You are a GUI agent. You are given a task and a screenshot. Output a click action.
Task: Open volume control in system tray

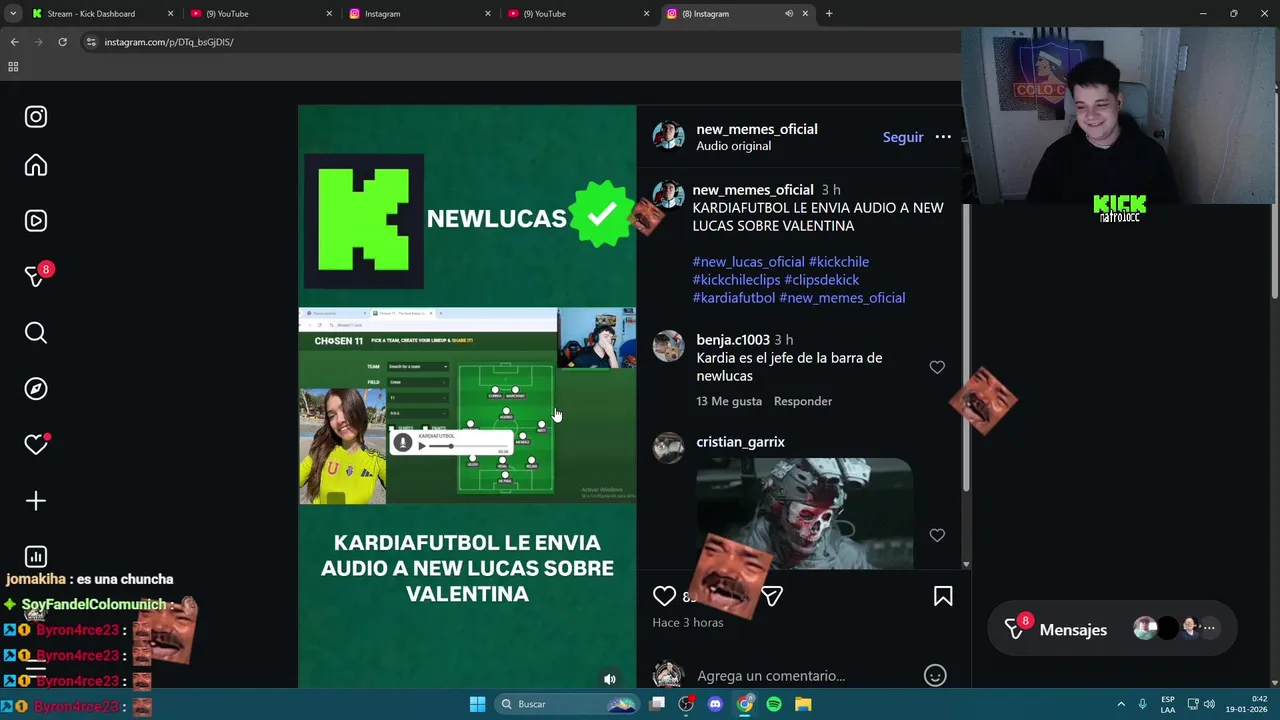click(1209, 704)
